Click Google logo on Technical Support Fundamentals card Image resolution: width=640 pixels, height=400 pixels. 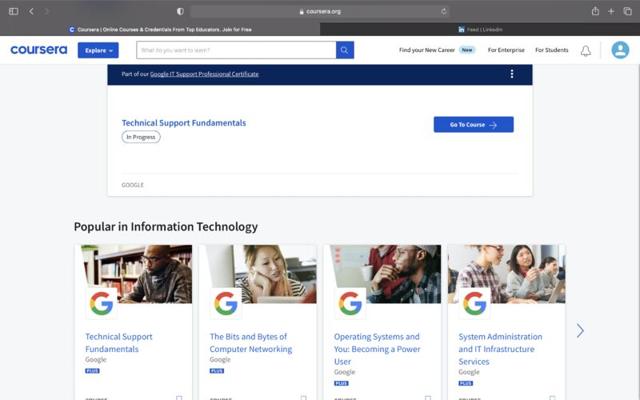coord(101,304)
